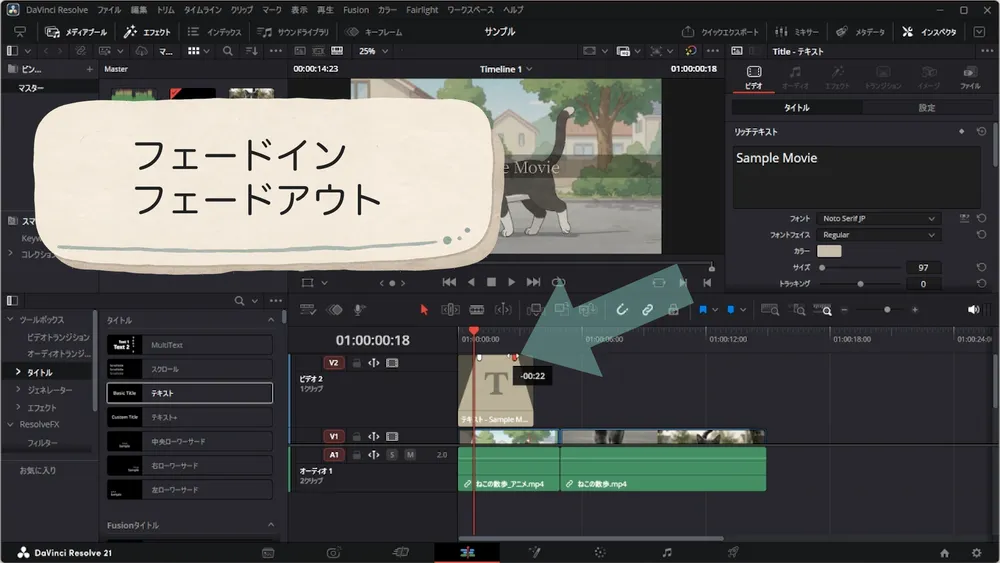This screenshot has width=1000, height=563.
Task: Jump to first frame
Action: pyautogui.click(x=449, y=282)
